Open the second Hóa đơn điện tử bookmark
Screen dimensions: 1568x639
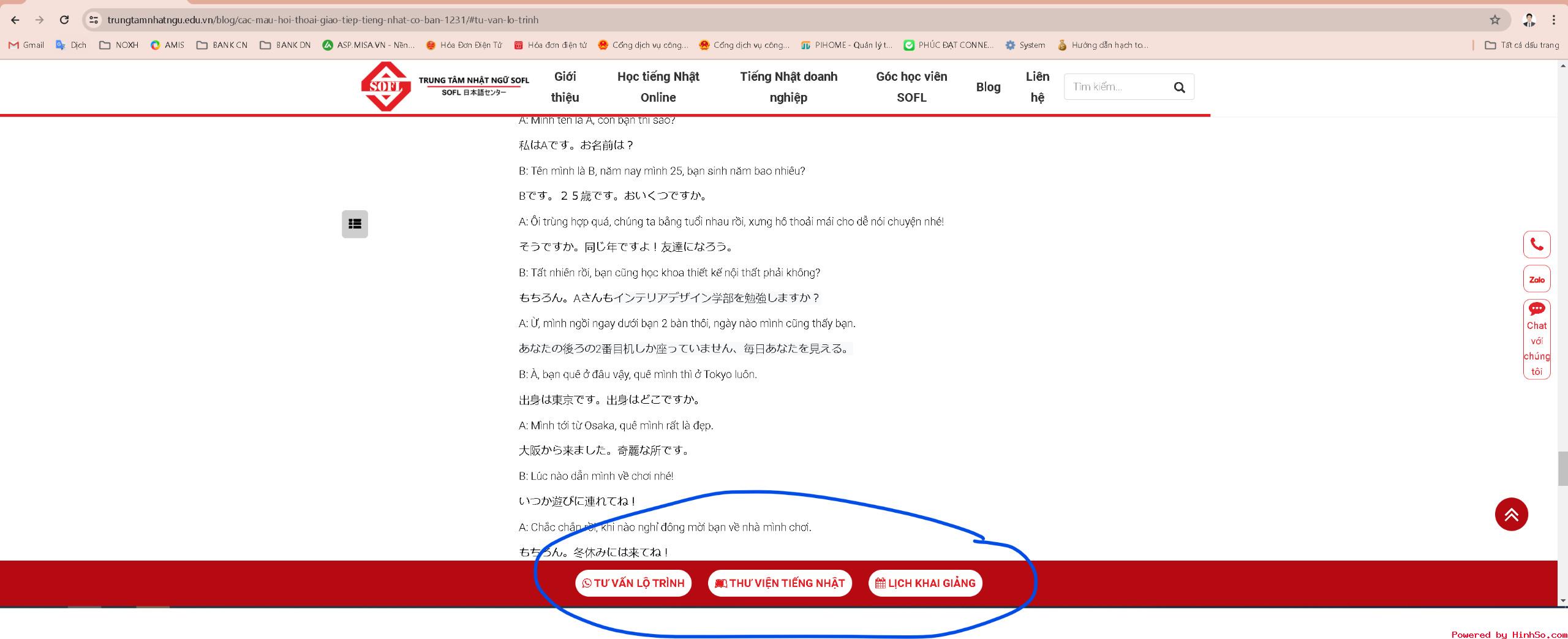[x=550, y=45]
